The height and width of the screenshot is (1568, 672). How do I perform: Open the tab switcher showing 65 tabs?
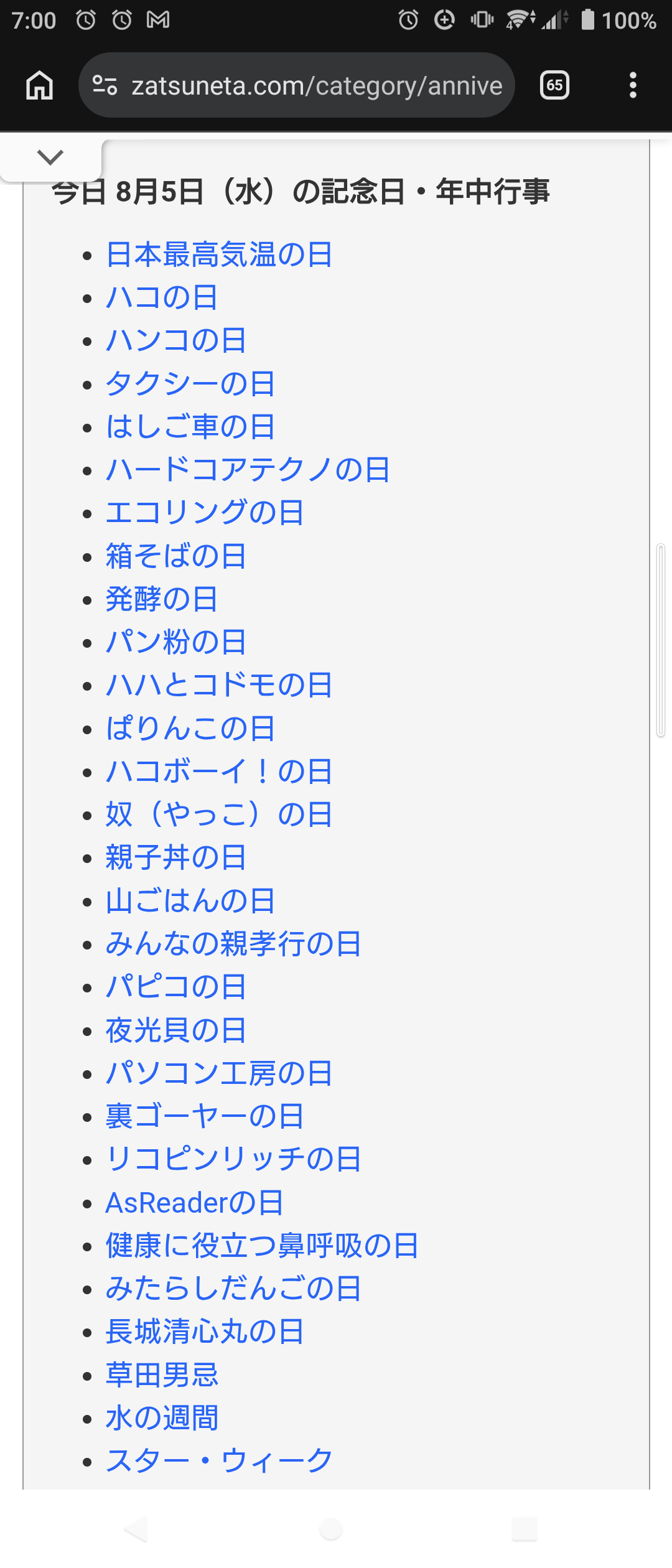554,85
